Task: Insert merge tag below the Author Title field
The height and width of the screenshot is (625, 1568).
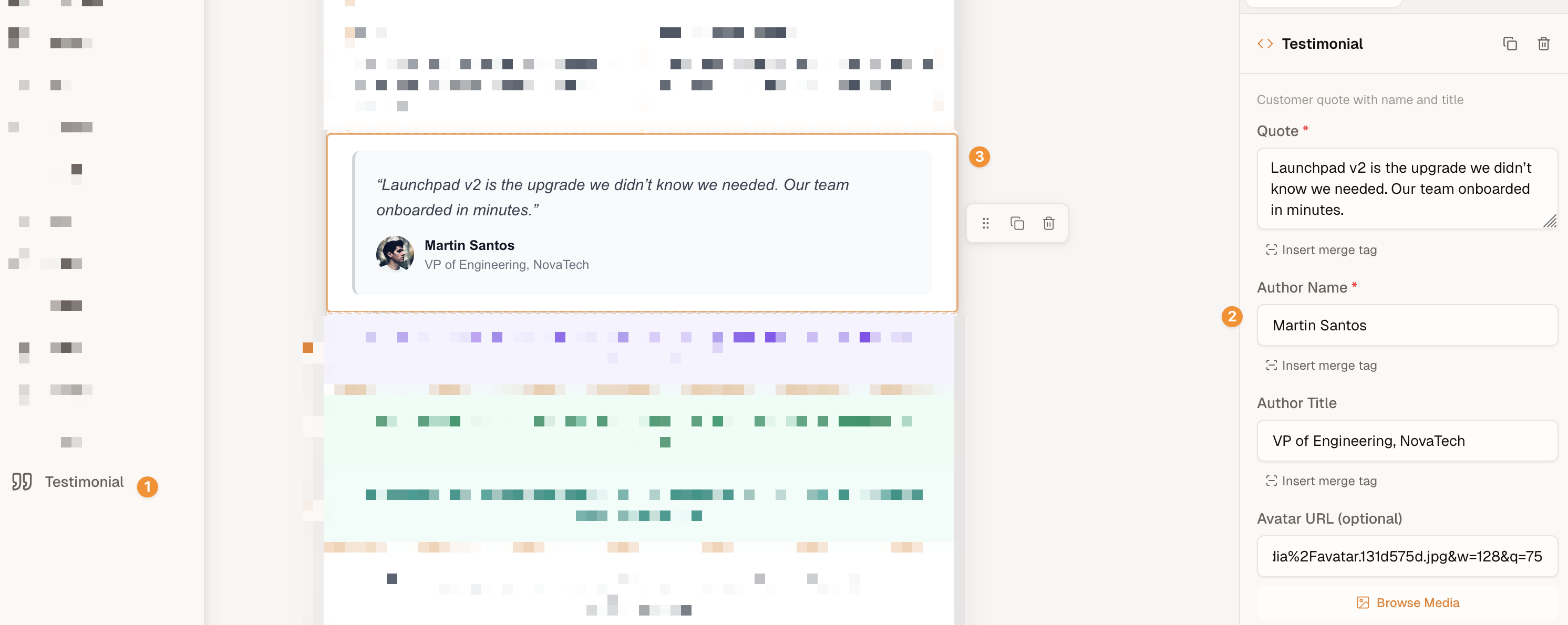Action: pyautogui.click(x=1322, y=481)
